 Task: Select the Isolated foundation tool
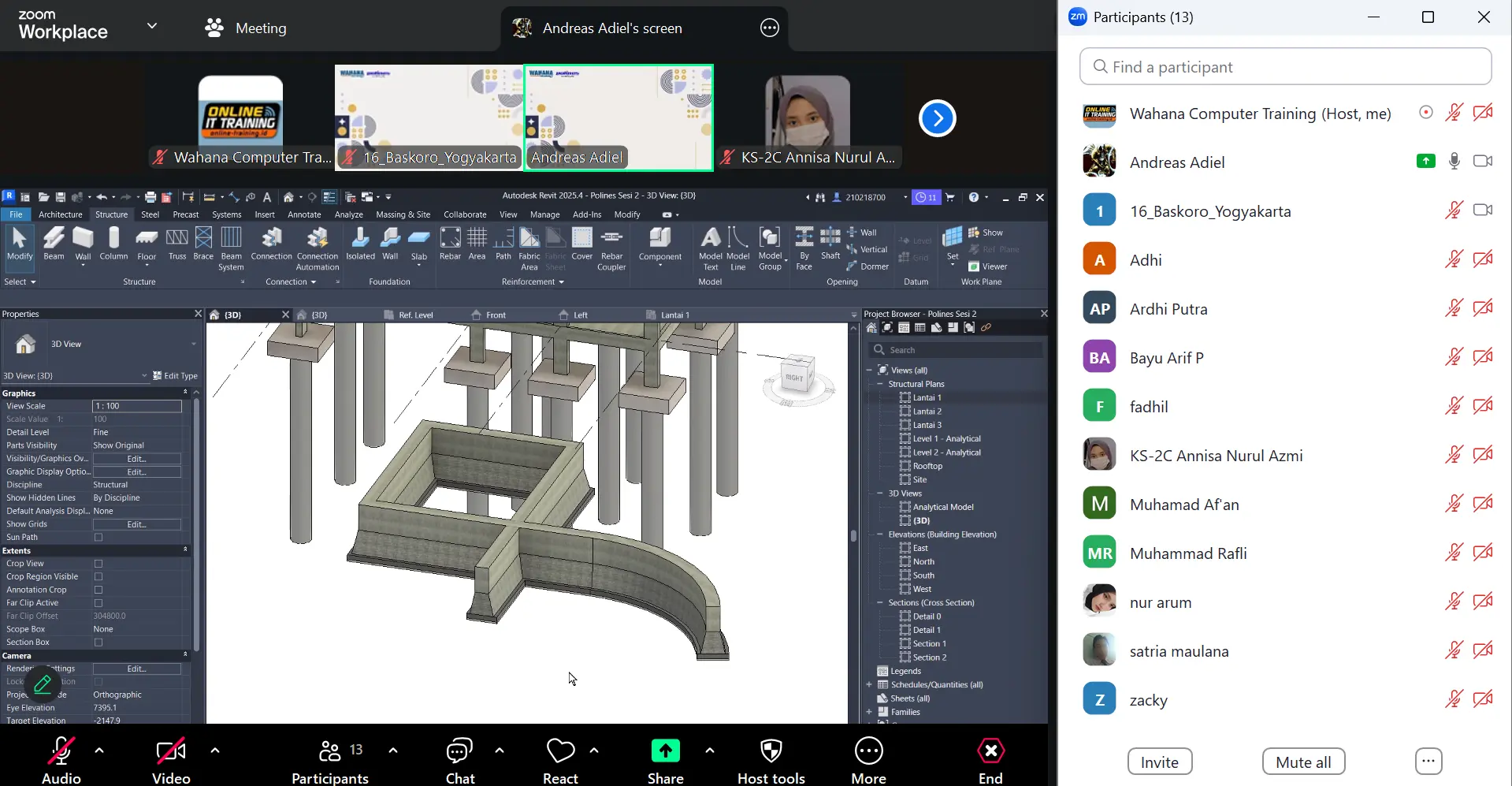click(x=360, y=244)
